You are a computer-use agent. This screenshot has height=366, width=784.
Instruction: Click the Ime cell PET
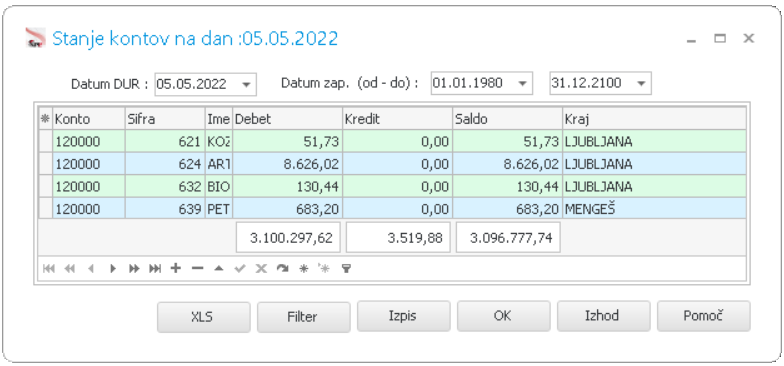(218, 209)
